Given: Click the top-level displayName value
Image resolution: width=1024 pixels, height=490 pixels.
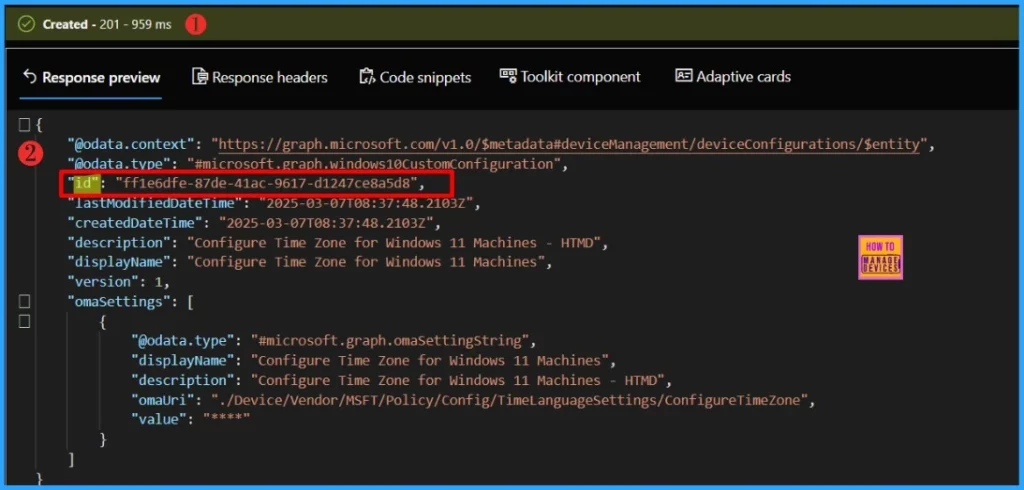Looking at the screenshot, I should (366, 262).
